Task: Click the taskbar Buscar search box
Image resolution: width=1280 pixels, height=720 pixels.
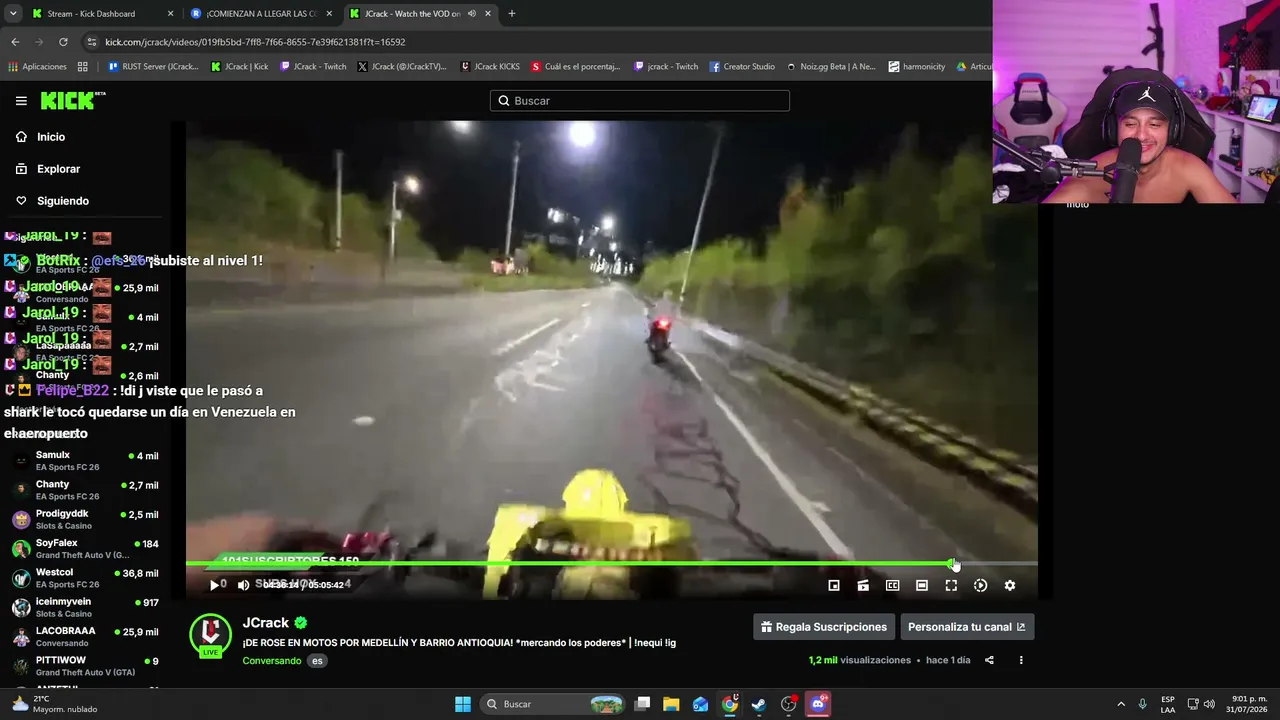Action: click(553, 704)
